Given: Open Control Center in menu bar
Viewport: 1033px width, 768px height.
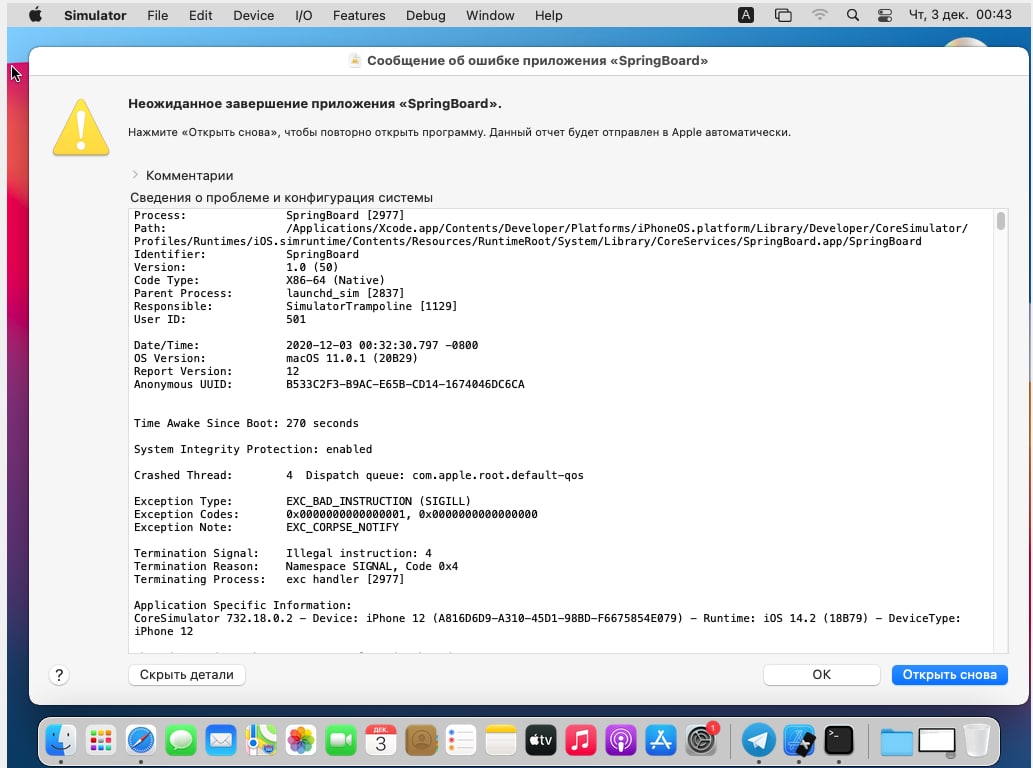Looking at the screenshot, I should (885, 15).
